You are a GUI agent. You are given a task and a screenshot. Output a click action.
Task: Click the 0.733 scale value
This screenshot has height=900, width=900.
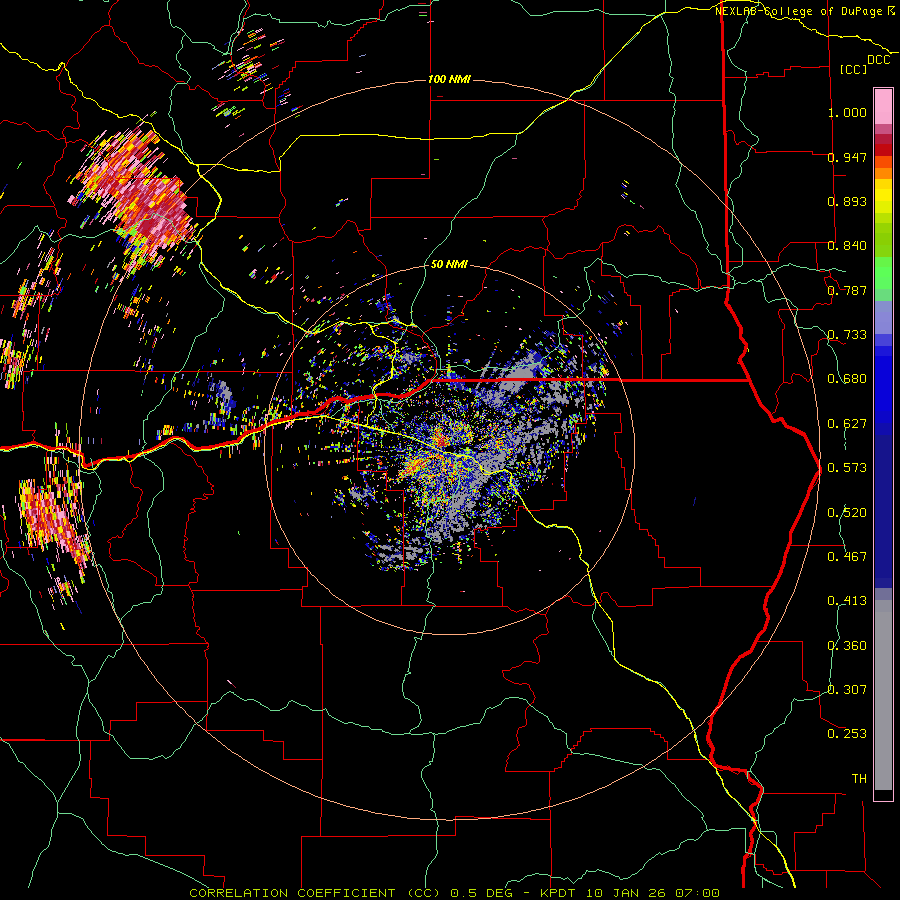[847, 335]
